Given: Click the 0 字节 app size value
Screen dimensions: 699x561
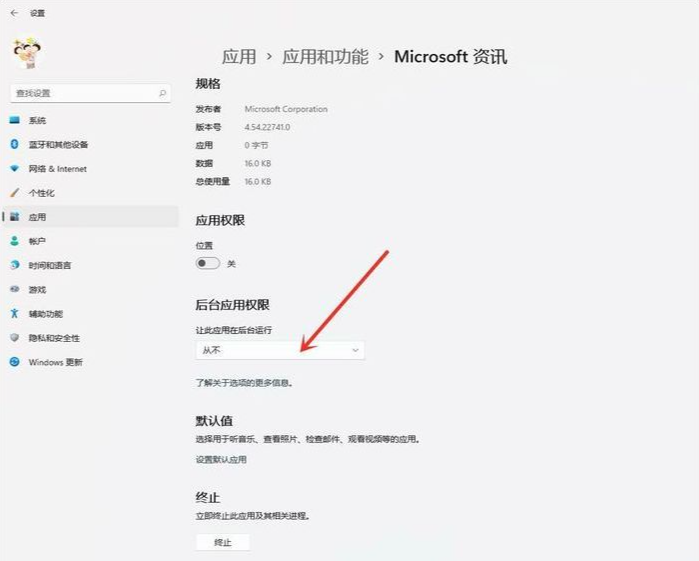Looking at the screenshot, I should [x=256, y=145].
